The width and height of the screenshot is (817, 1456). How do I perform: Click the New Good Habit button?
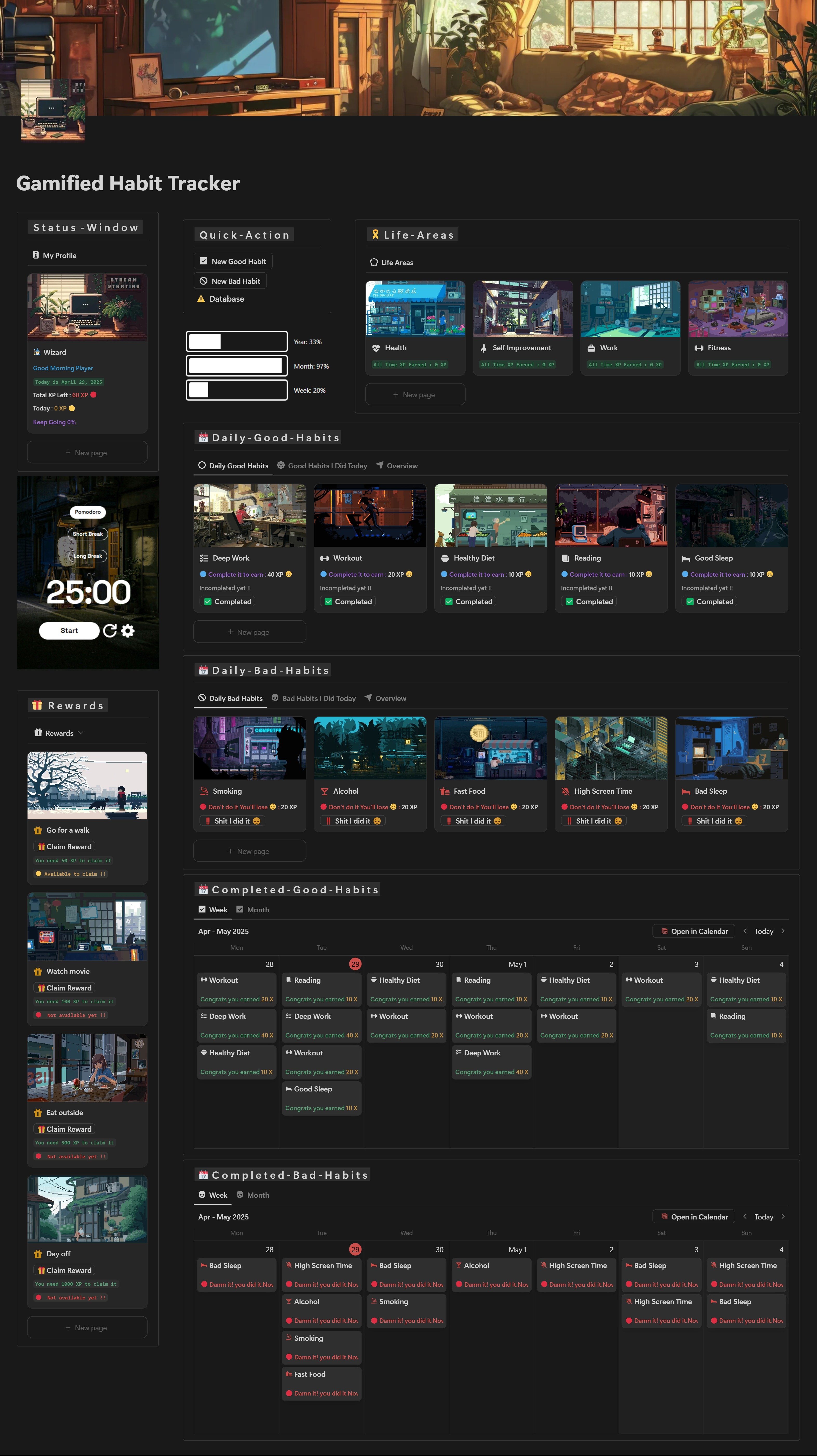tap(233, 261)
